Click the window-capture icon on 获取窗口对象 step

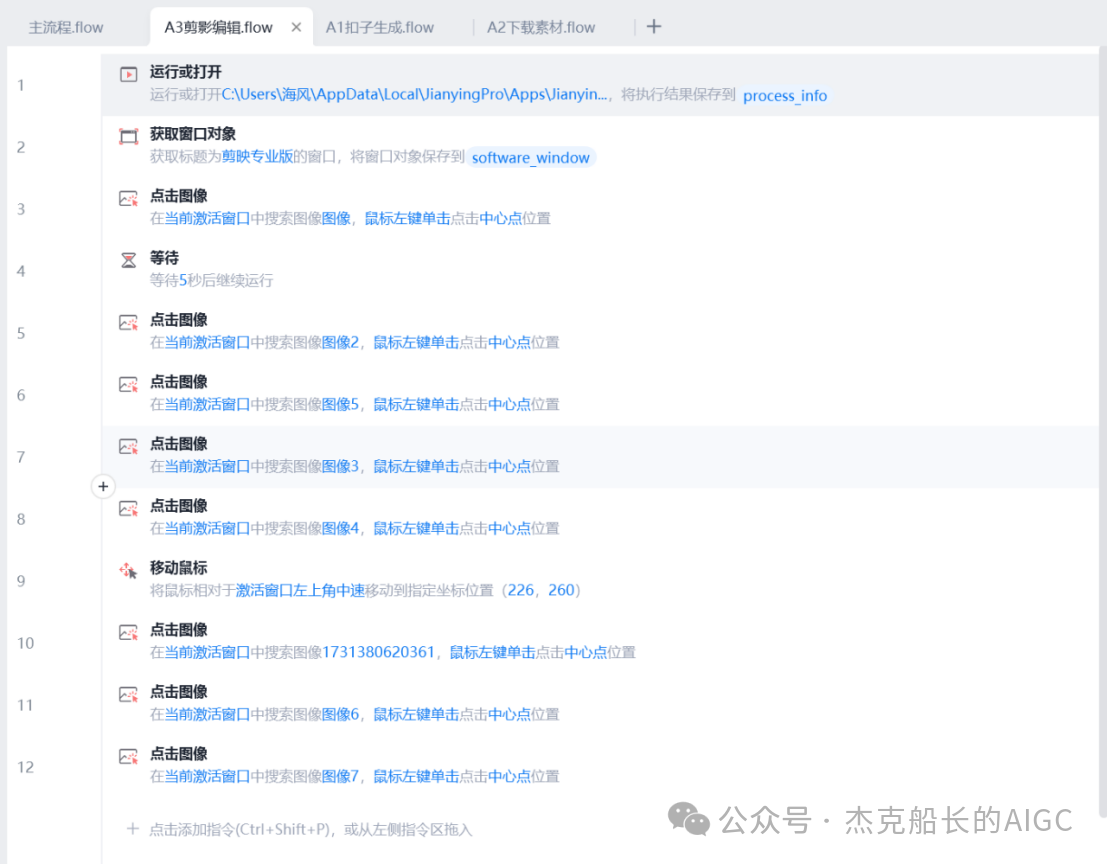point(127,134)
